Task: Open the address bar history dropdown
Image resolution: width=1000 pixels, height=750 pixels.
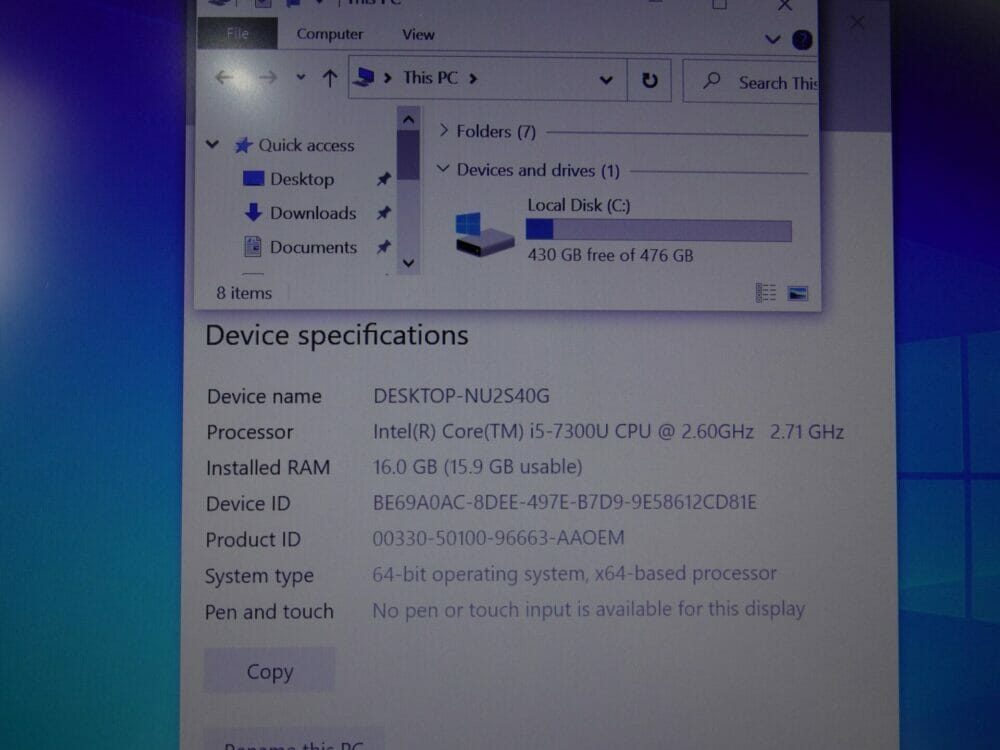Action: (606, 80)
